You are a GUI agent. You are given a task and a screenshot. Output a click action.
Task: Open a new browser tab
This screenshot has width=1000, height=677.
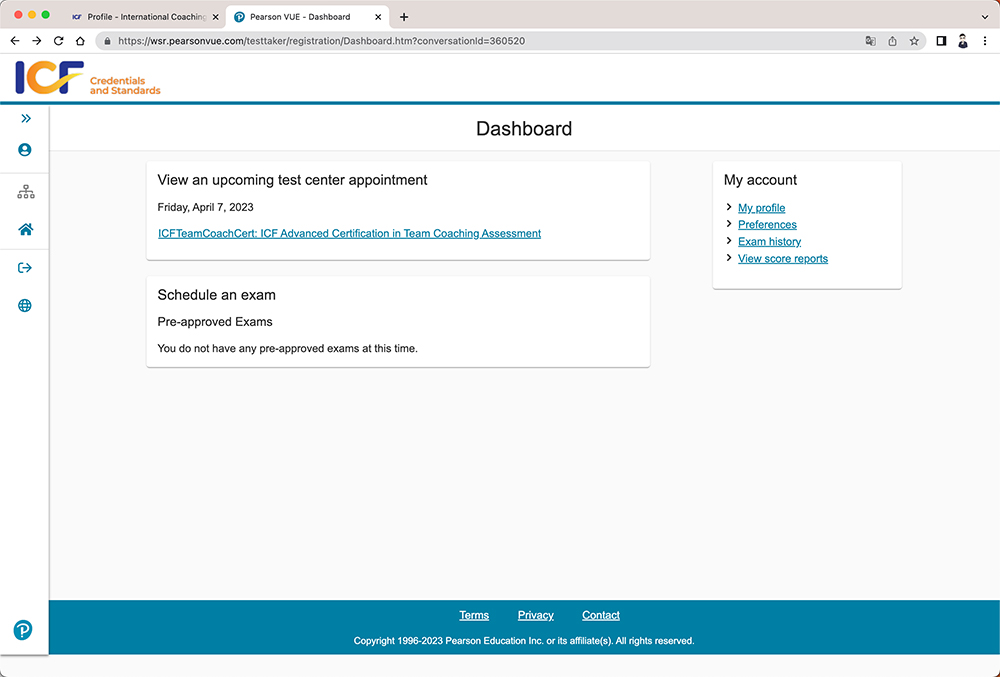(x=404, y=17)
